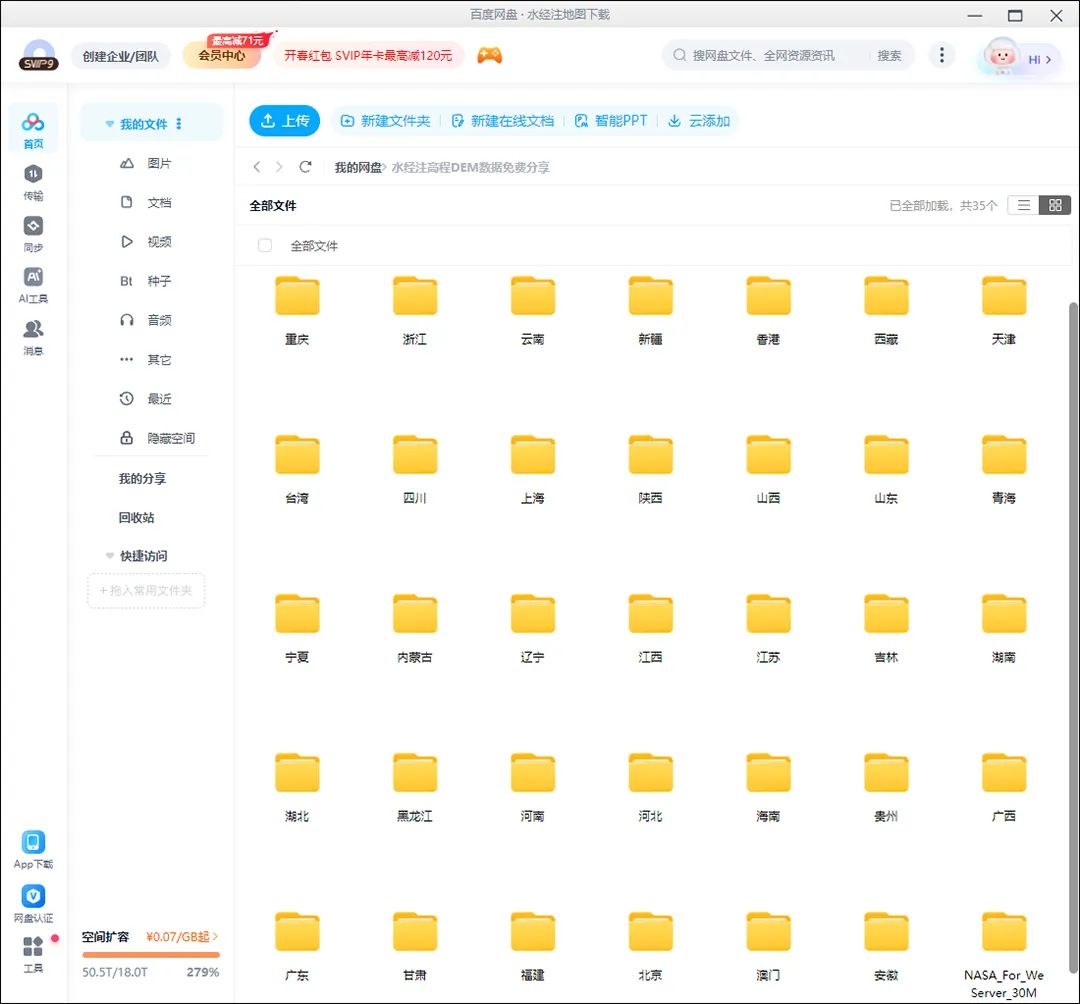
Task: Open the 消息 messages icon
Action: tap(33, 337)
